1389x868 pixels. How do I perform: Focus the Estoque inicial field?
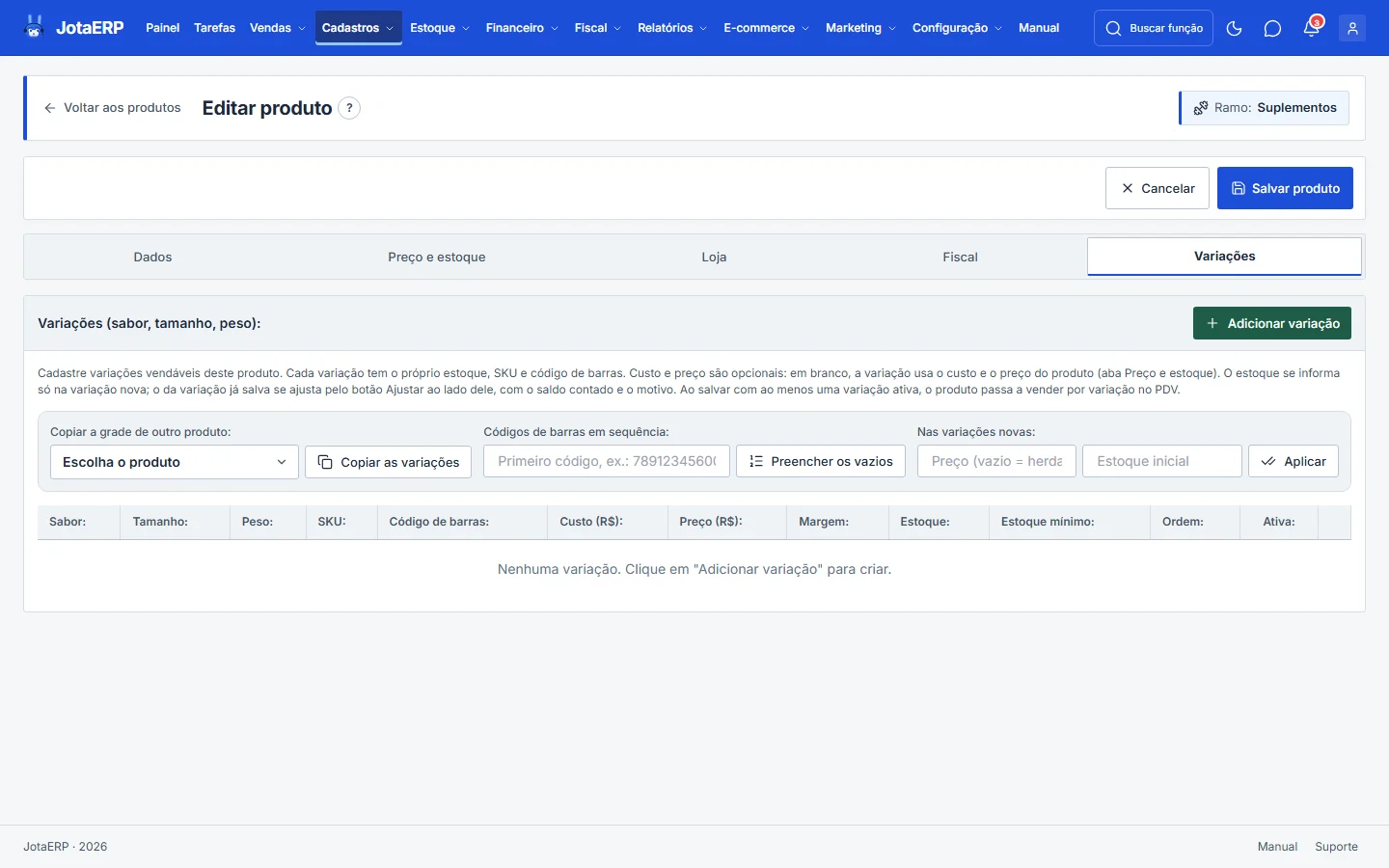tap(1162, 461)
